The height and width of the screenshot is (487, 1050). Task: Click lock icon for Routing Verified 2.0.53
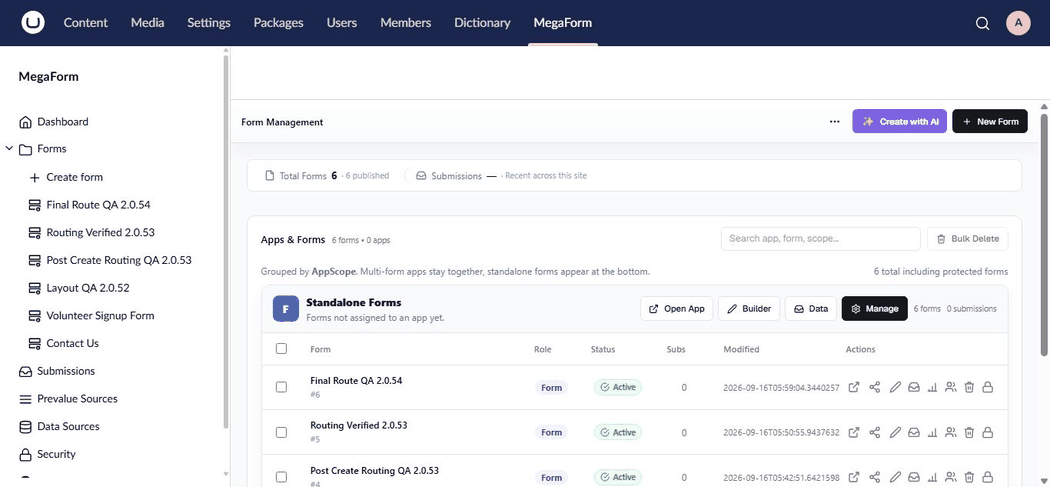pyautogui.click(x=987, y=433)
